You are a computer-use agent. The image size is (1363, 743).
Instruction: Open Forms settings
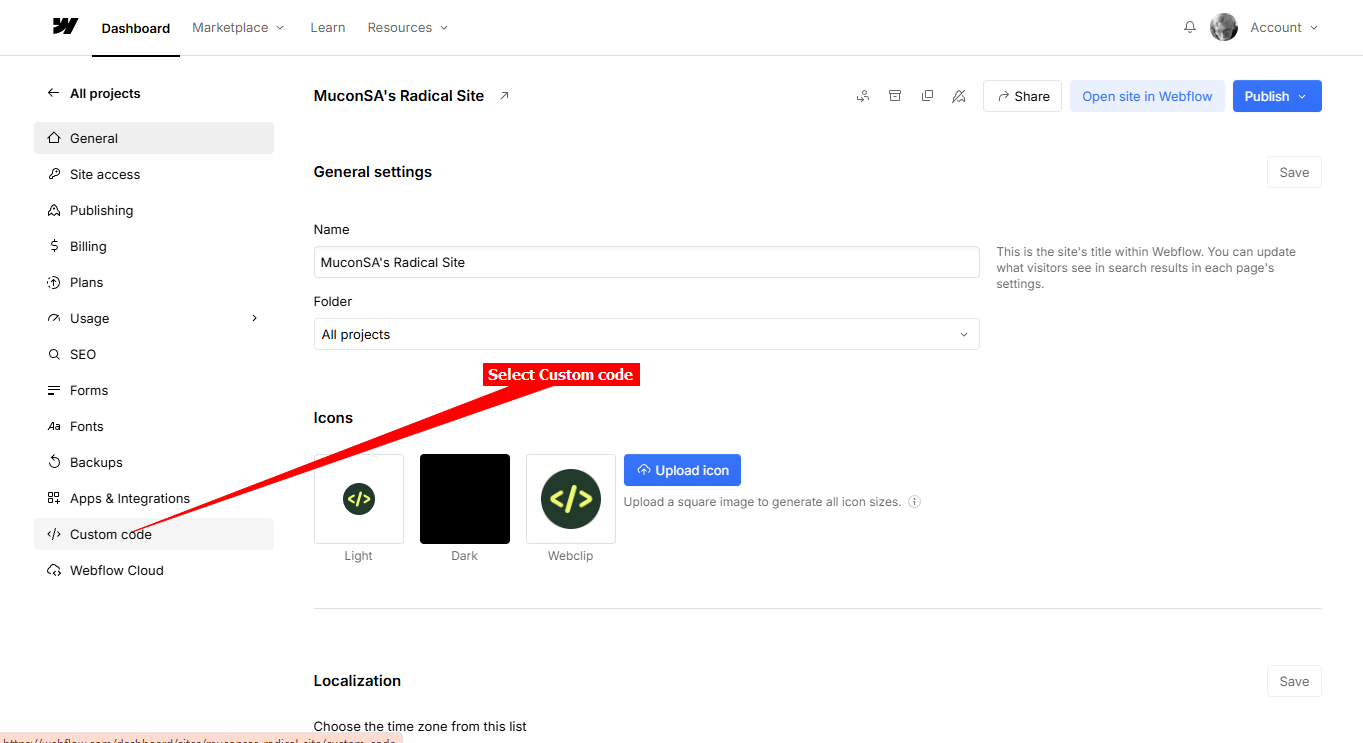pyautogui.click(x=154, y=390)
